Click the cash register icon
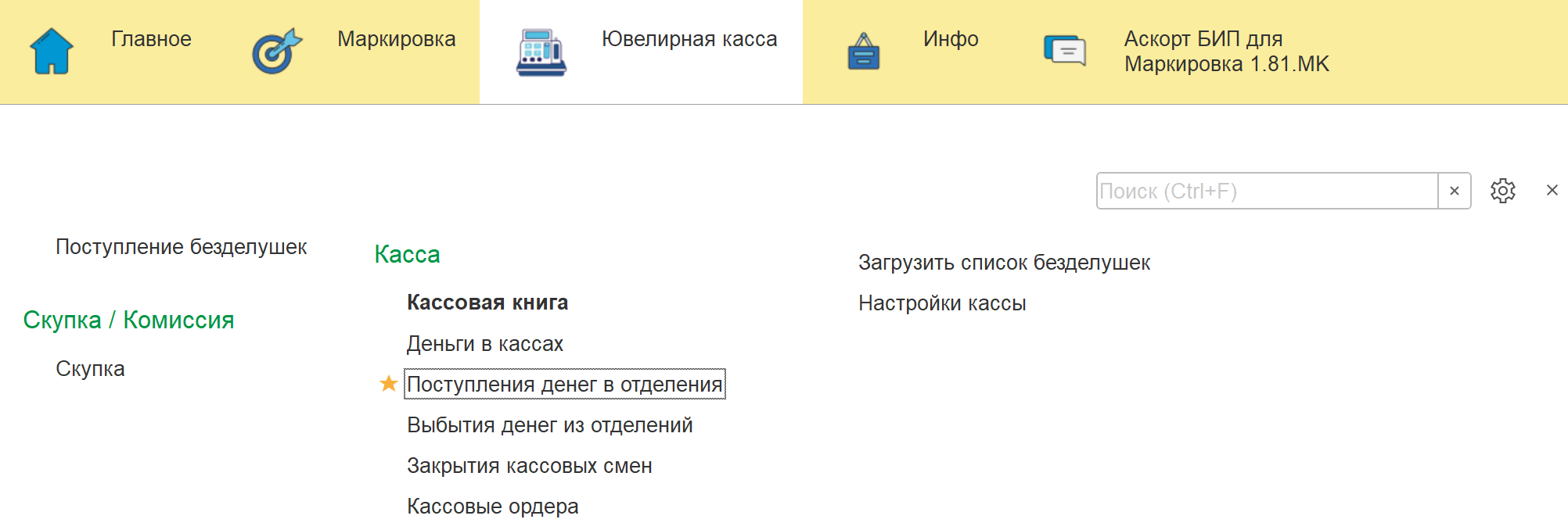Image resolution: width=1568 pixels, height=530 pixels. [x=541, y=52]
